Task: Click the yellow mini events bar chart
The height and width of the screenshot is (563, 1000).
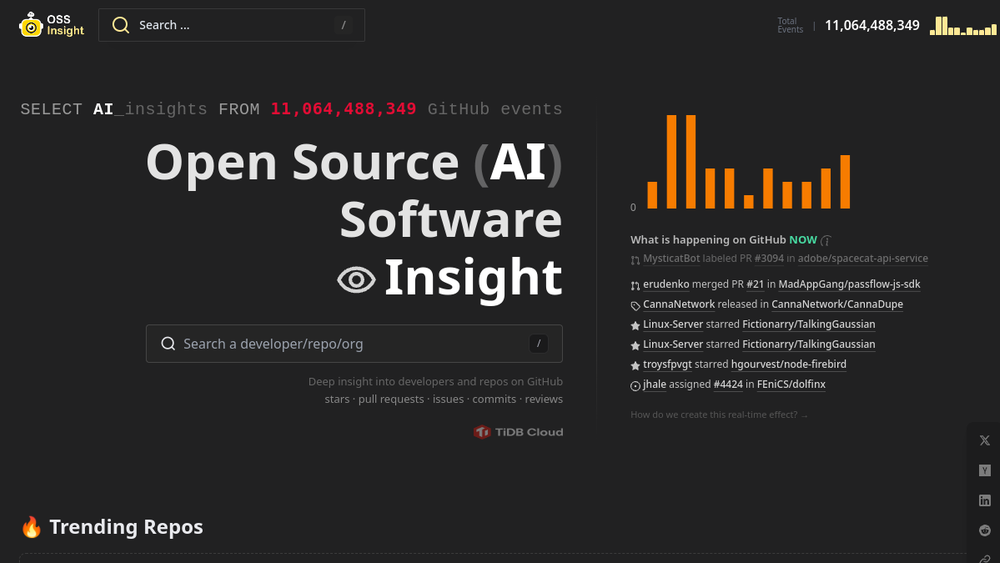Action: [963, 26]
